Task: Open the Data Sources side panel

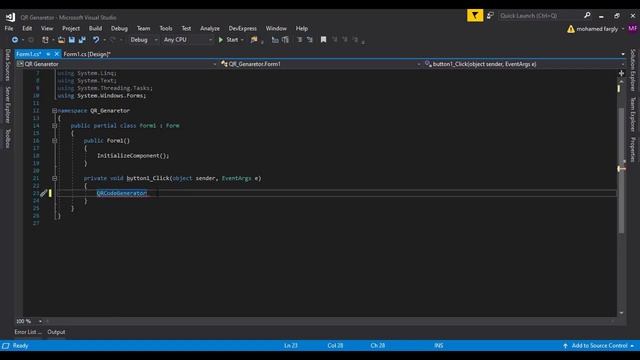Action: 7,65
